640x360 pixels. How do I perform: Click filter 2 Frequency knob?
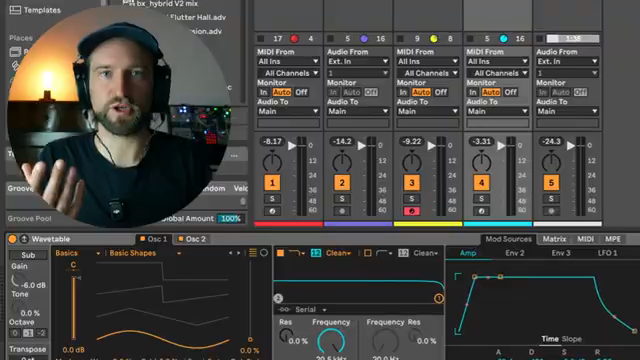pyautogui.click(x=385, y=341)
